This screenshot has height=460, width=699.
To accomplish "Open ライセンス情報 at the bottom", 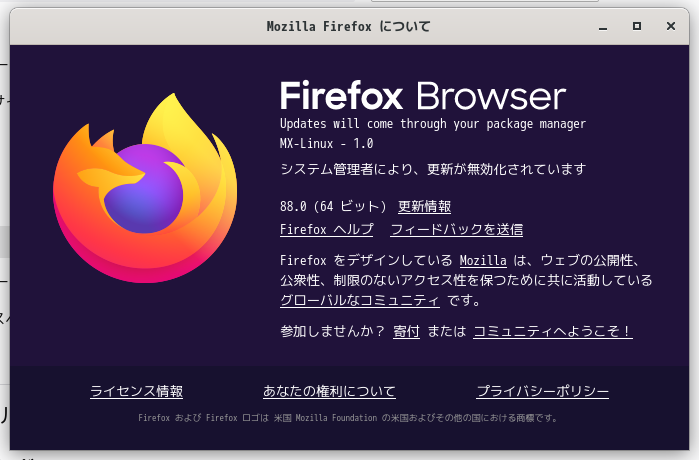I will (136, 391).
